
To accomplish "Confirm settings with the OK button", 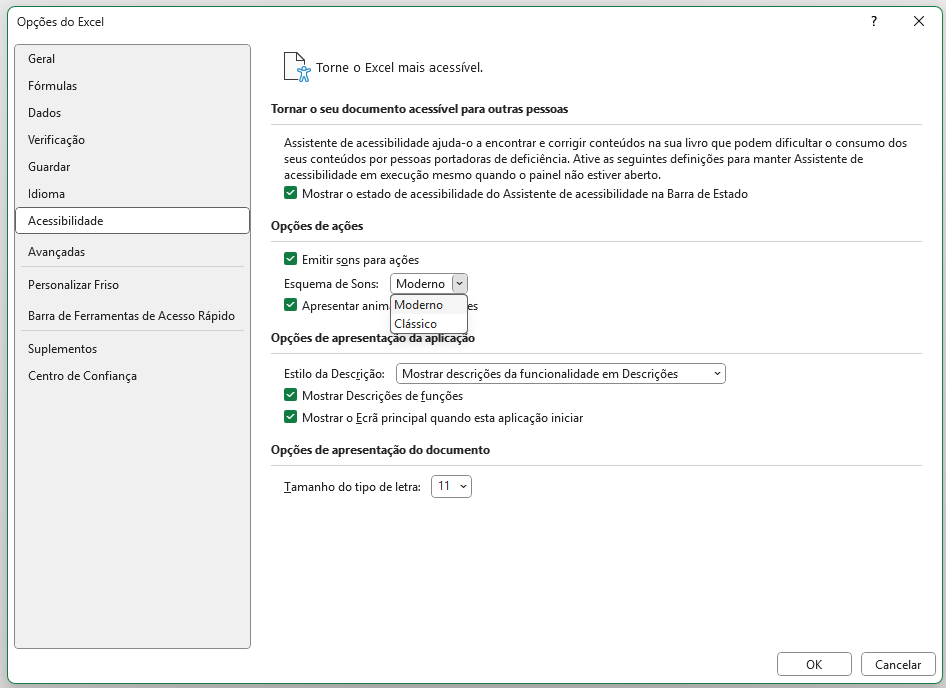I will point(814,664).
